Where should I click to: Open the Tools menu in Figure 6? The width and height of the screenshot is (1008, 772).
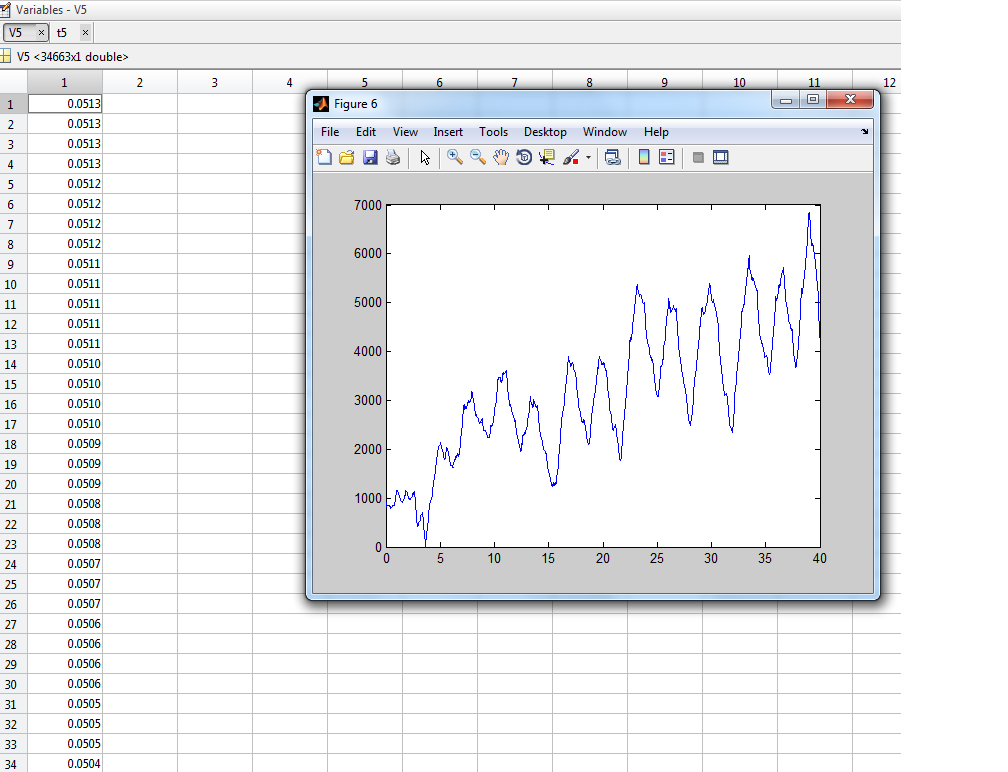tap(493, 132)
